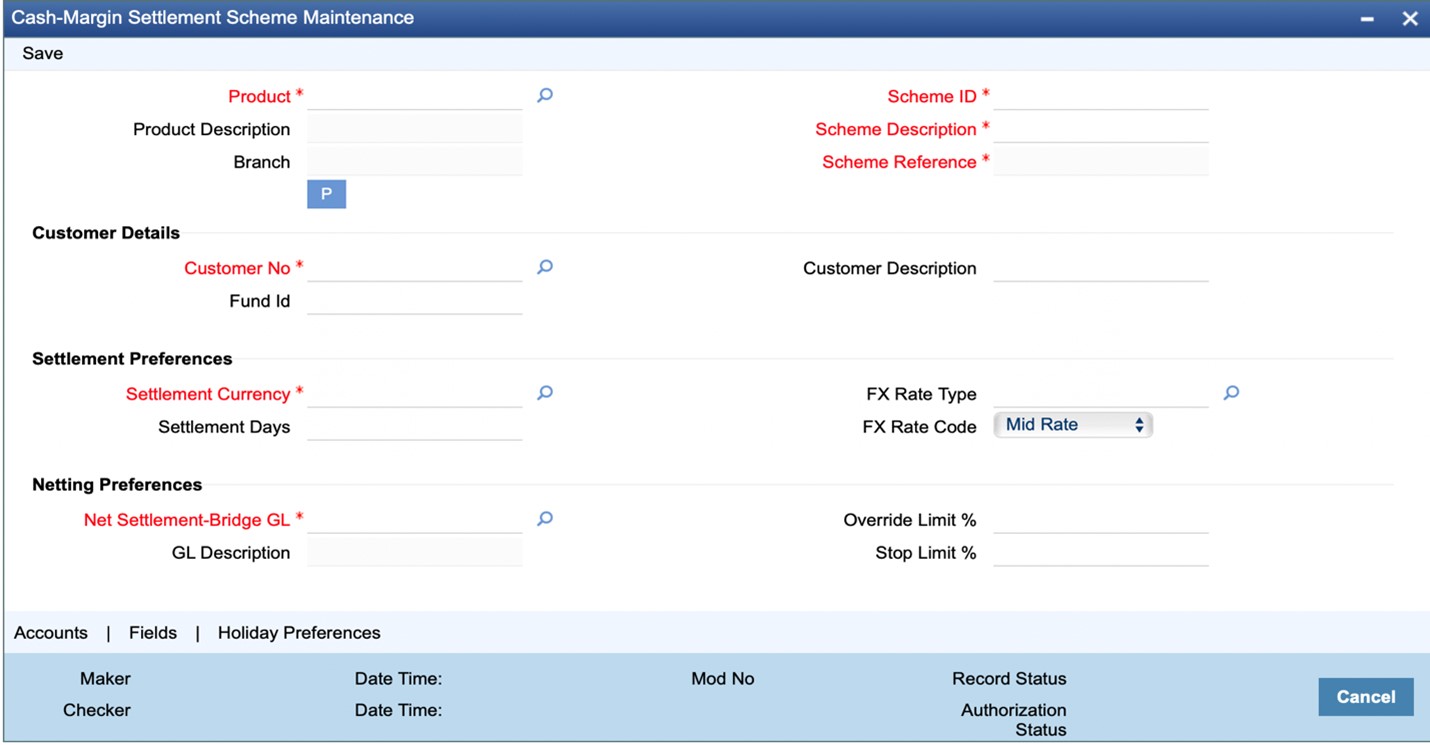Click the Date Time label beside Checker
Image resolution: width=1430 pixels, height=745 pixels.
pyautogui.click(x=398, y=710)
